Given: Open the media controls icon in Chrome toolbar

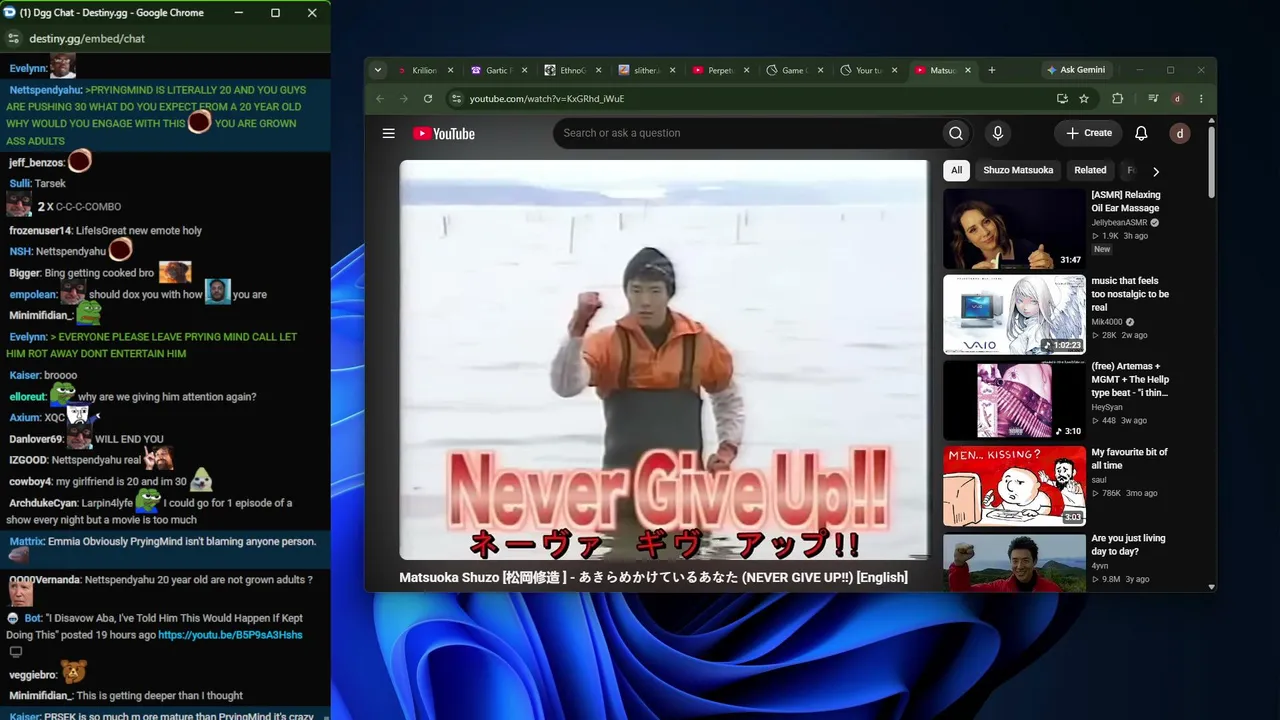Looking at the screenshot, I should [1153, 99].
